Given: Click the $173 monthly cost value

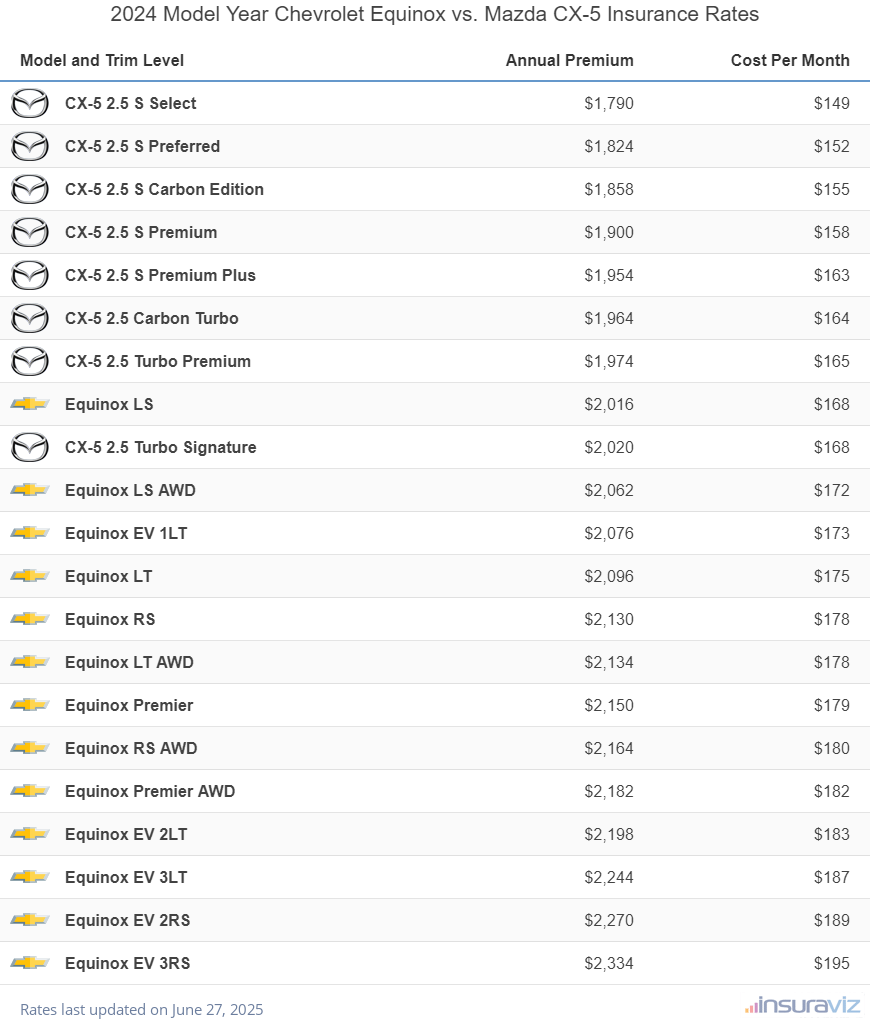Looking at the screenshot, I should [831, 533].
